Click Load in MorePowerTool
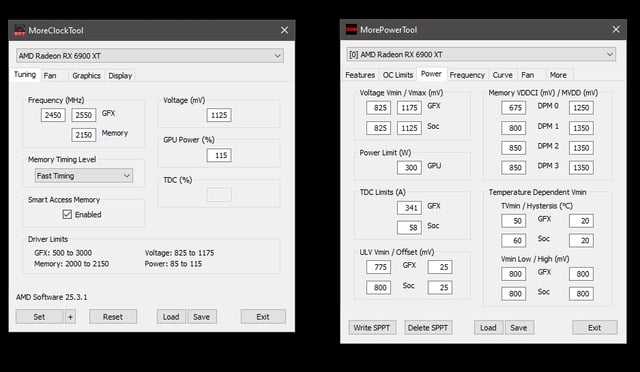 488,327
